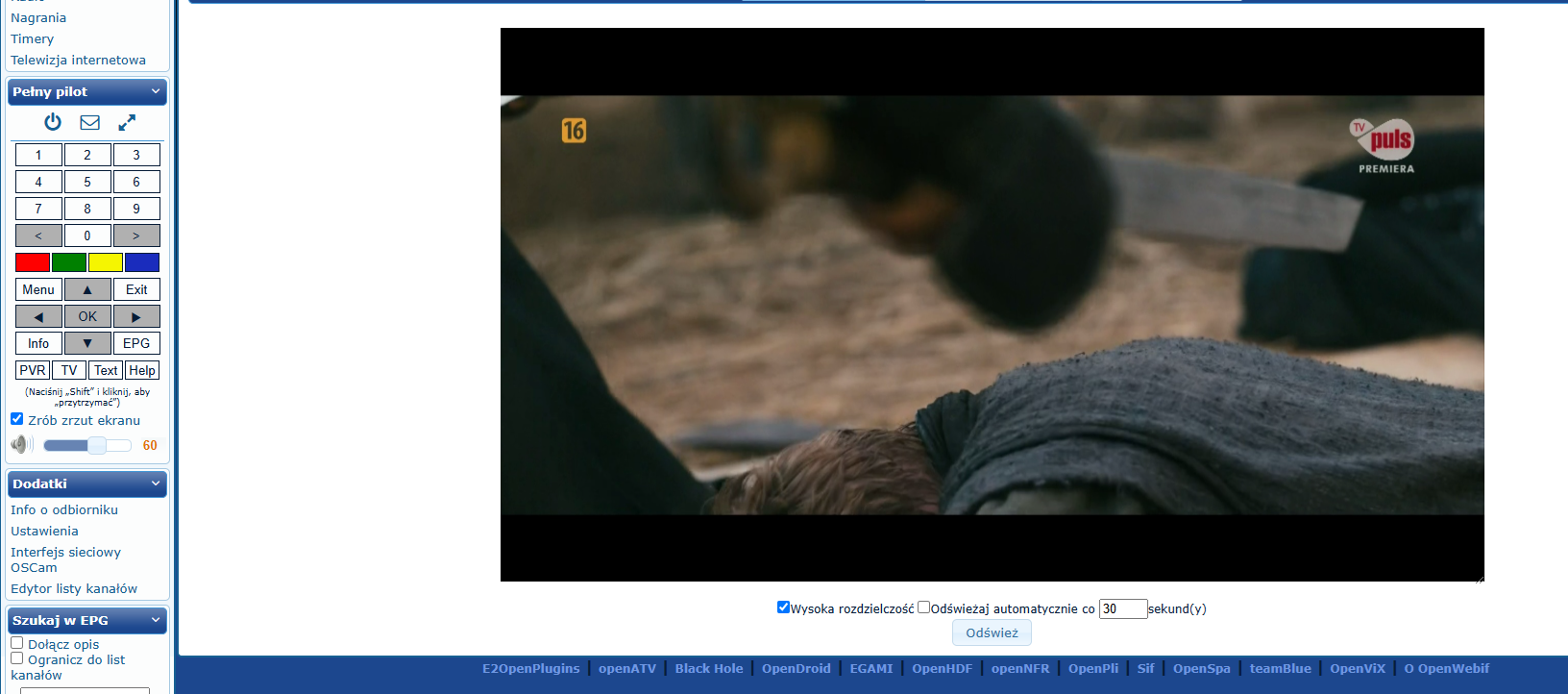Open the 'openATV' footer link
The image size is (1568, 694).
627,669
